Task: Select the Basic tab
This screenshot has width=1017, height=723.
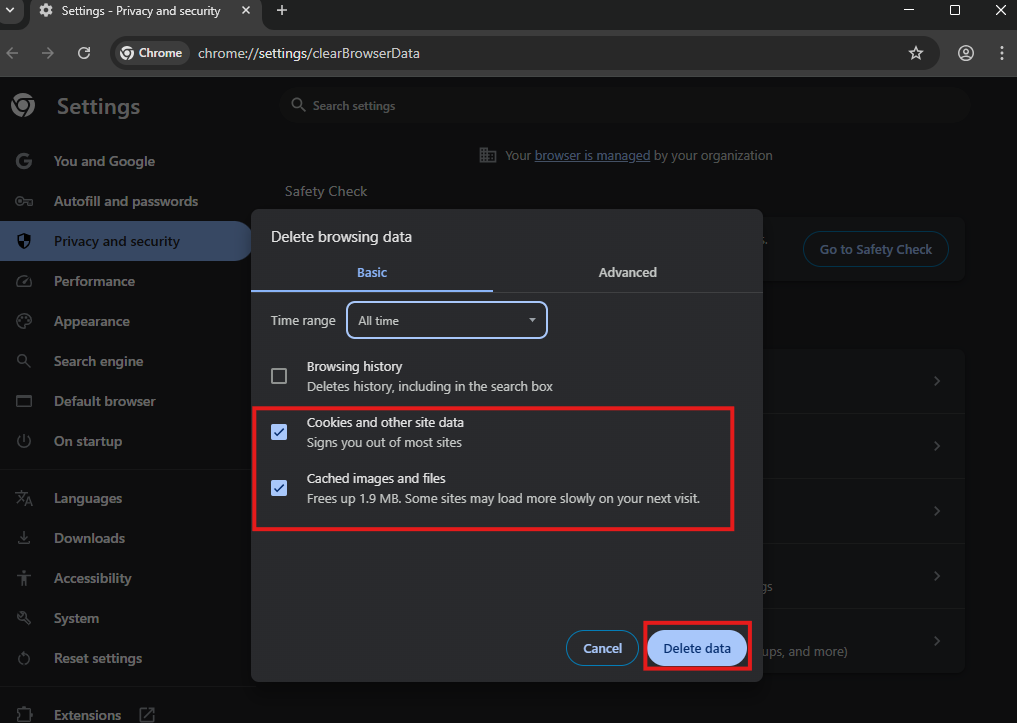Action: click(372, 272)
